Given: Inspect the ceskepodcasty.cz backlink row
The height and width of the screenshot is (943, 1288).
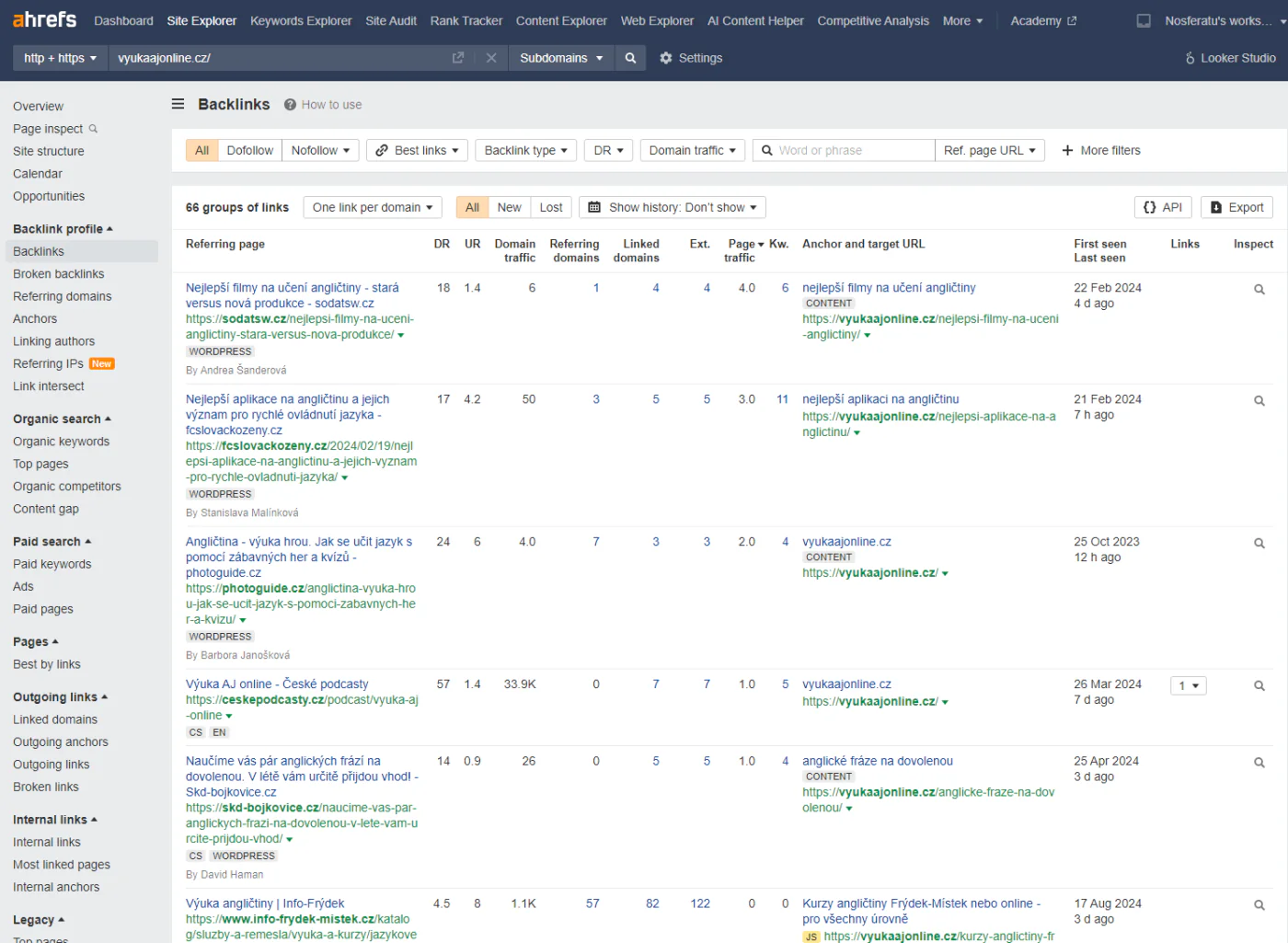Looking at the screenshot, I should tap(1259, 685).
